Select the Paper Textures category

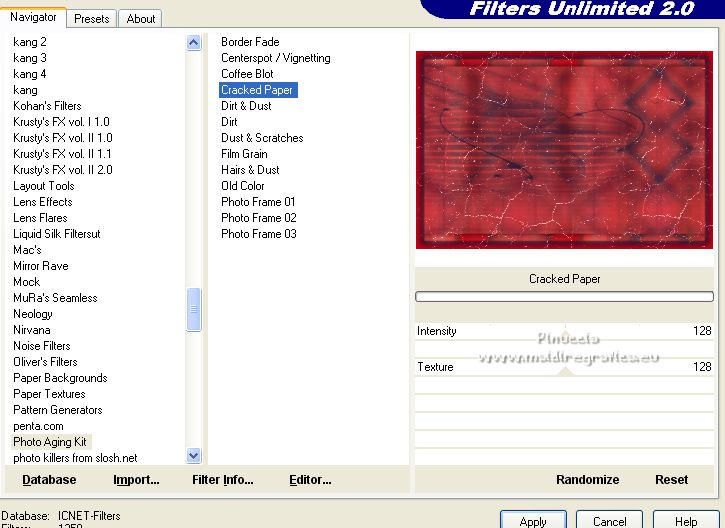pos(49,394)
